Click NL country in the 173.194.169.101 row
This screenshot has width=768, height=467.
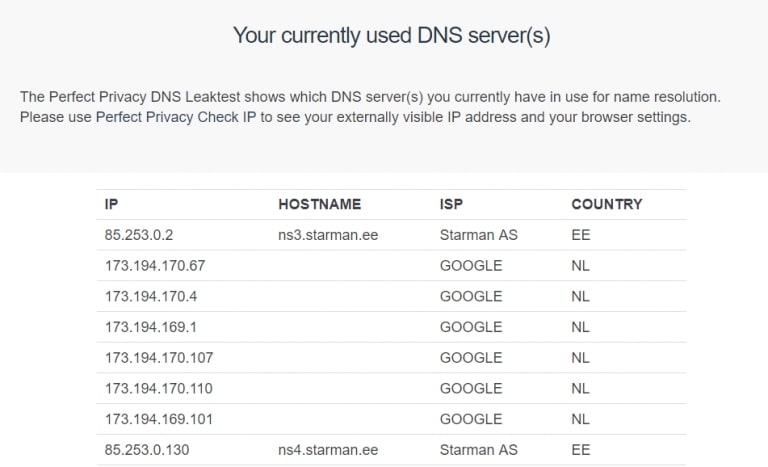coord(580,419)
